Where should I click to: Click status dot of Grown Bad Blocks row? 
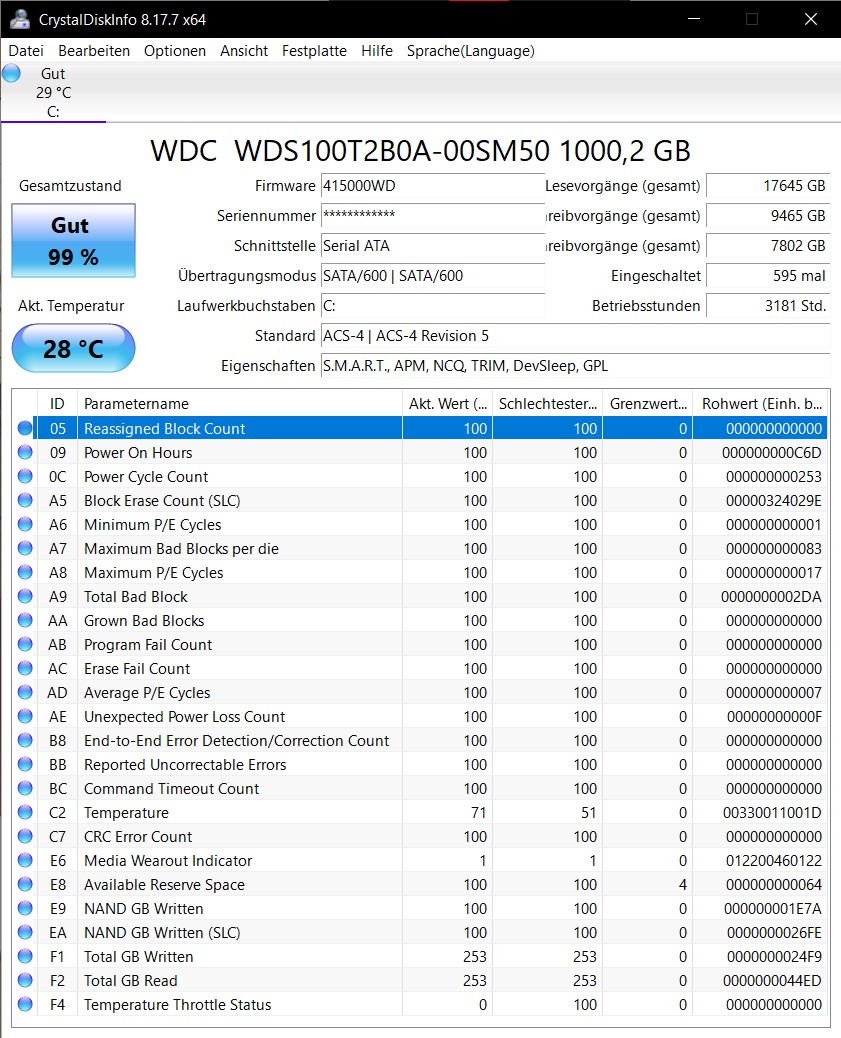pos(25,620)
